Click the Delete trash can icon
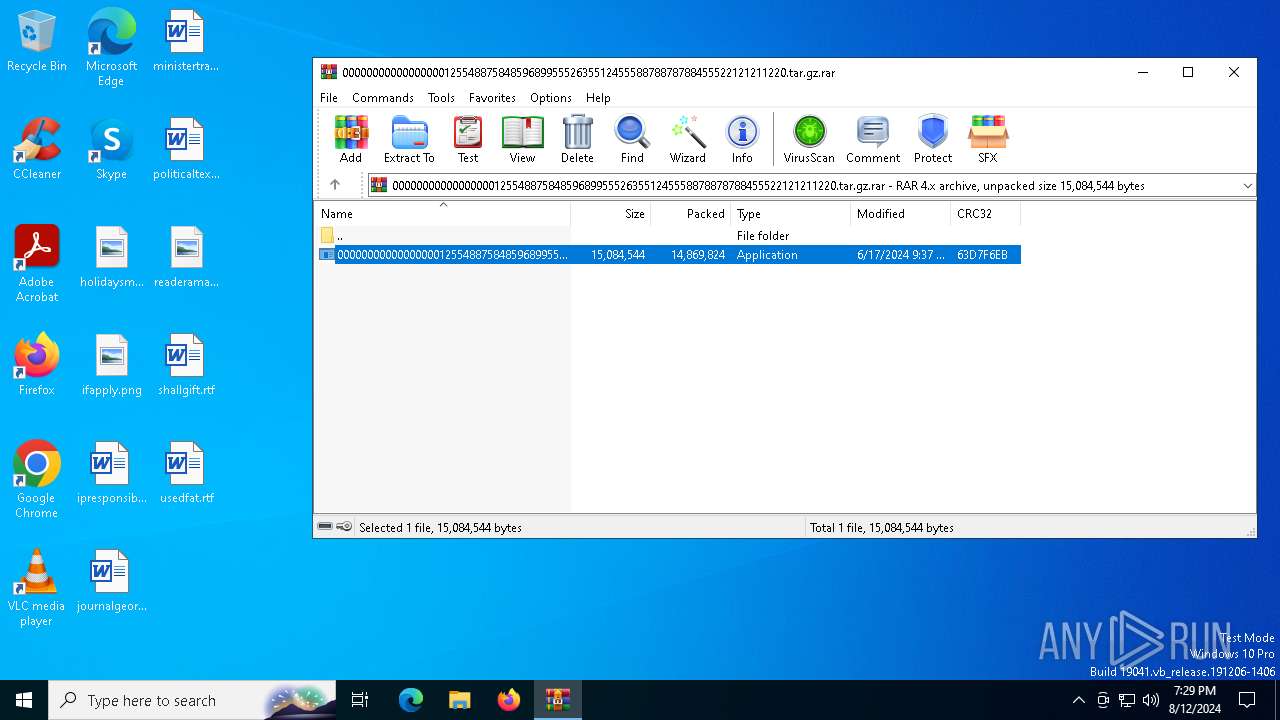The height and width of the screenshot is (720, 1280). tap(577, 139)
